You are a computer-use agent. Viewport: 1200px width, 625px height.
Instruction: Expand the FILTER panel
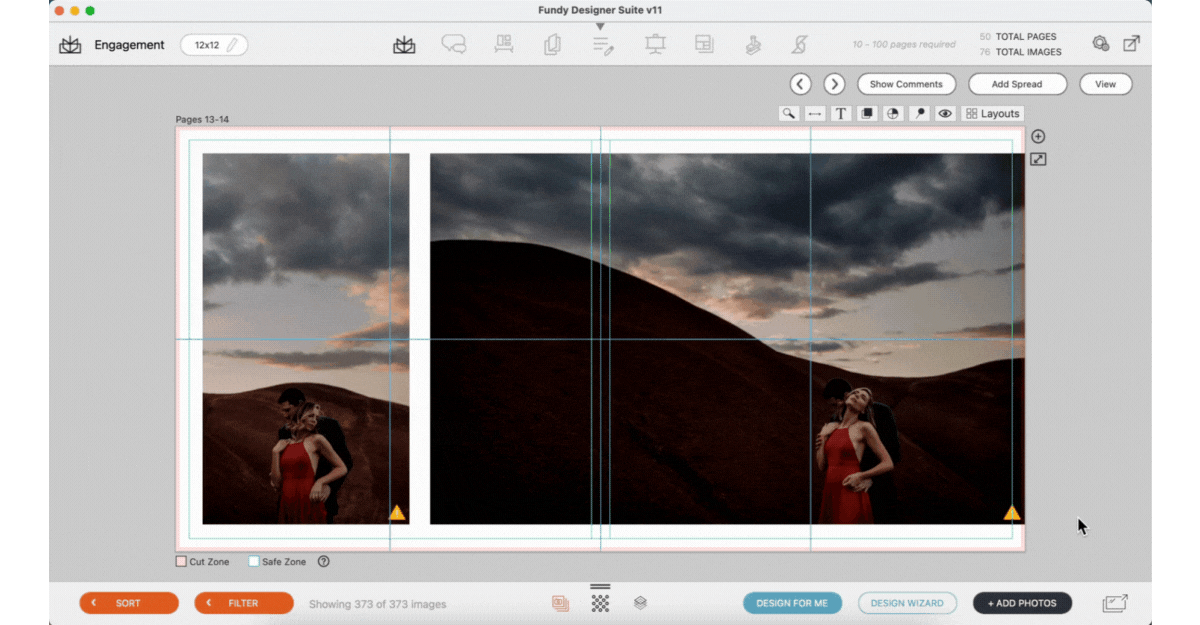tap(244, 603)
